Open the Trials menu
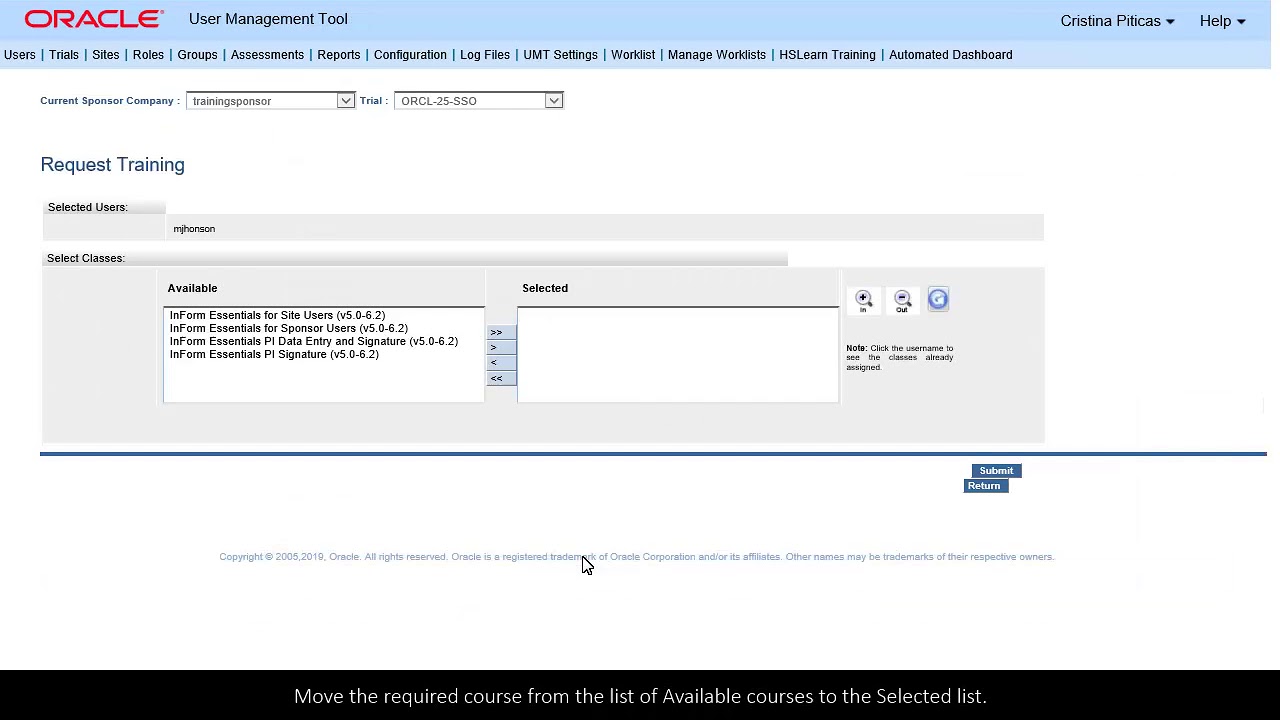This screenshot has width=1280, height=720. click(x=63, y=55)
